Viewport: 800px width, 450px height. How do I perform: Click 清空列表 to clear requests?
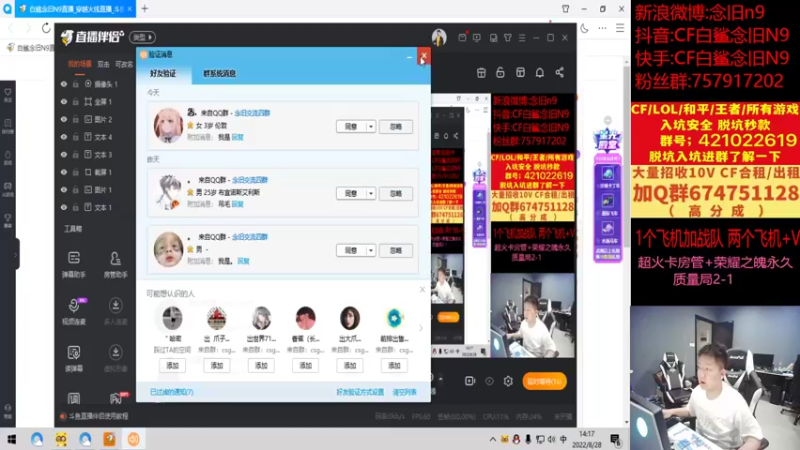(405, 392)
